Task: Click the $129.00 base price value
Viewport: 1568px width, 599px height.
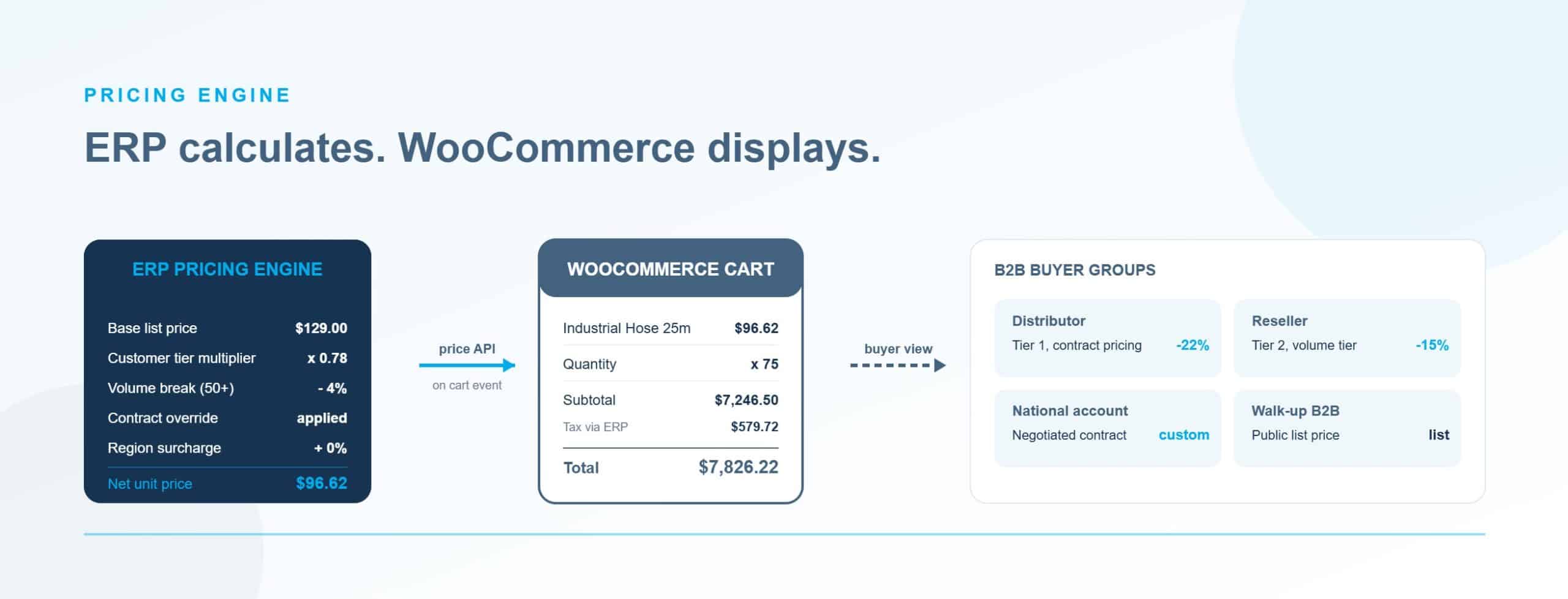Action: click(321, 328)
